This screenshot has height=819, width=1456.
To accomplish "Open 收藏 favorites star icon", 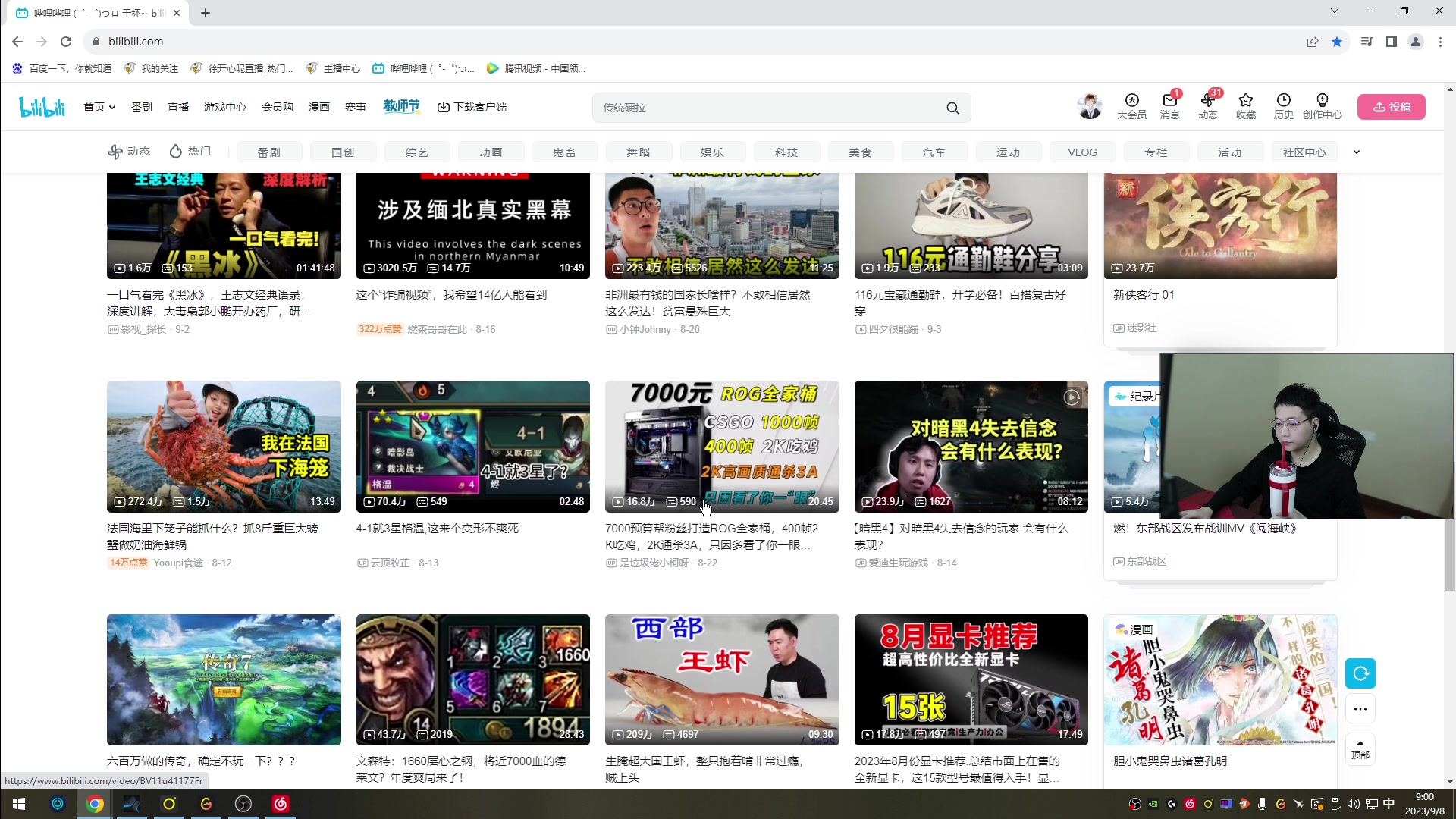I will pos(1246,107).
